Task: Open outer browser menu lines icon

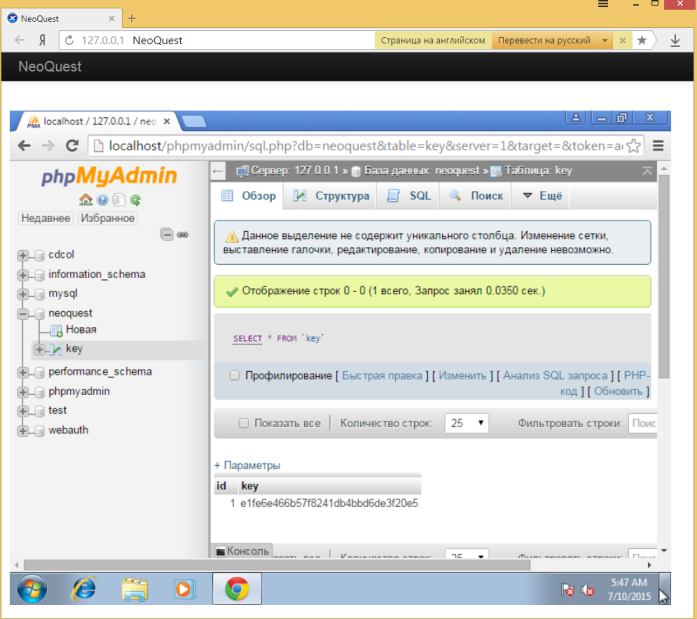Action: click(x=603, y=4)
